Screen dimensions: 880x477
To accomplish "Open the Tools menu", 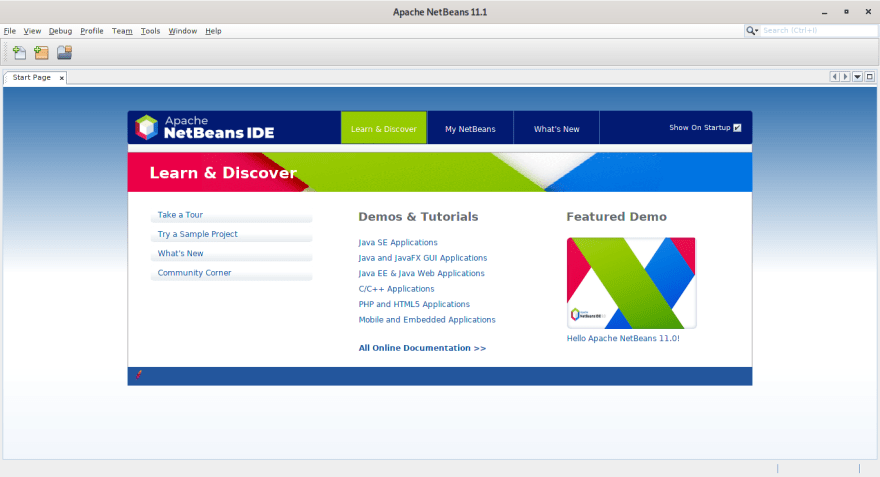I will click(150, 31).
